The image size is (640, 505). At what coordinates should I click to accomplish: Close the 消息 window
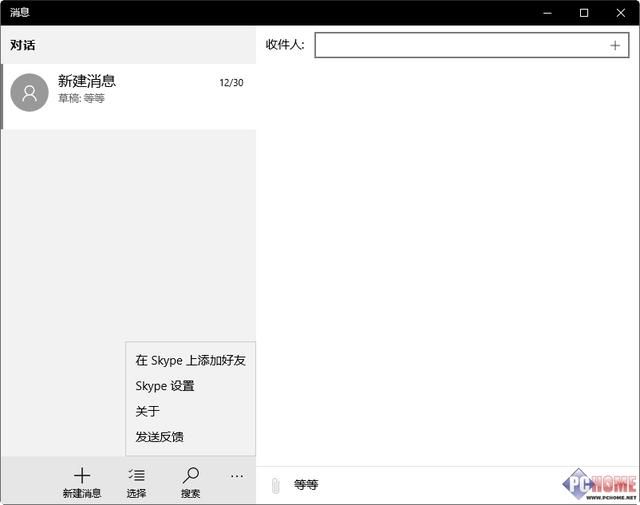[x=621, y=13]
